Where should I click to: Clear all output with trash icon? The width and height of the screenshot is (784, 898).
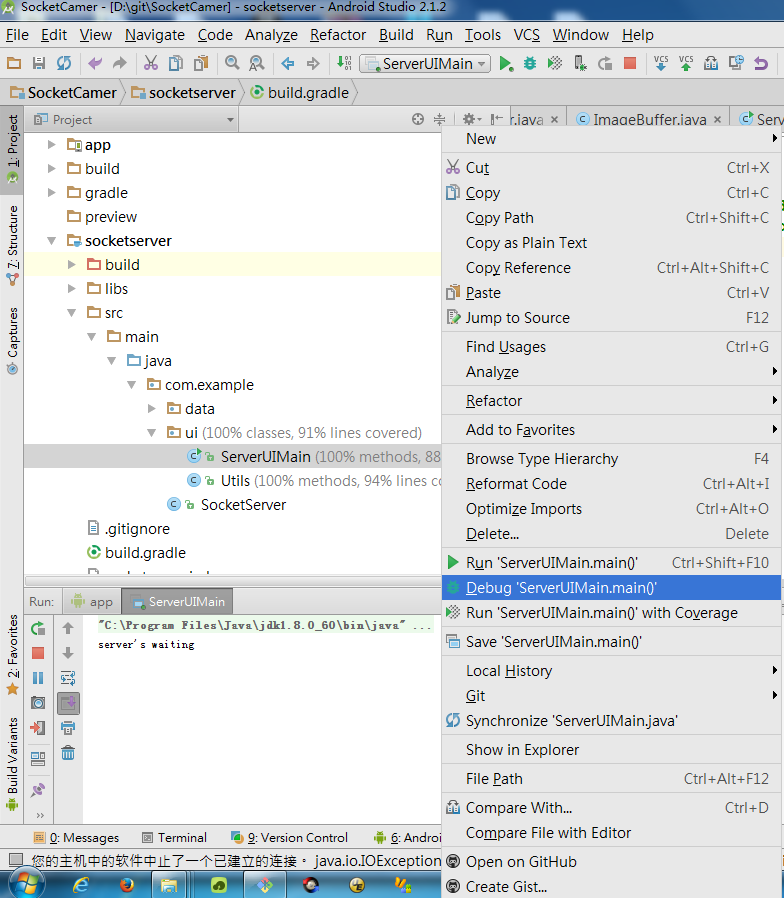coord(68,753)
